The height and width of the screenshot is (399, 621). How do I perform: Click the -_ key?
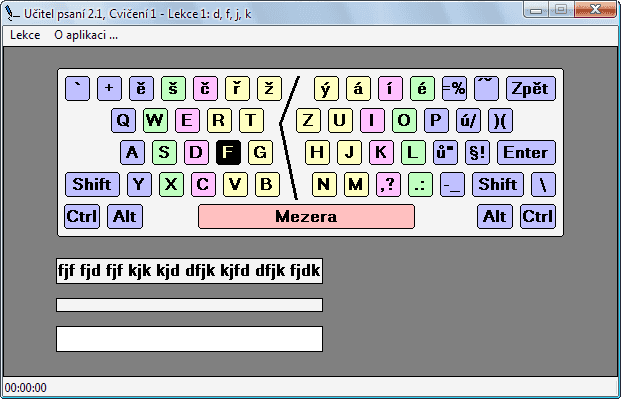452,184
